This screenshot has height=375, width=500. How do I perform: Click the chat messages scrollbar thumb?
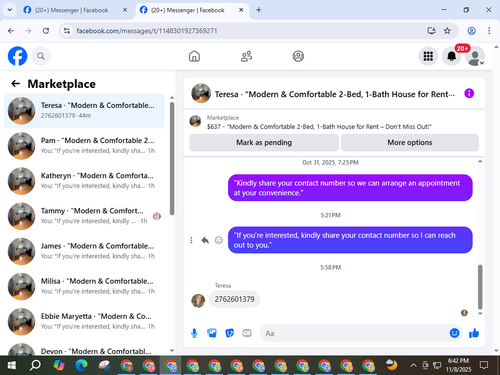480,287
